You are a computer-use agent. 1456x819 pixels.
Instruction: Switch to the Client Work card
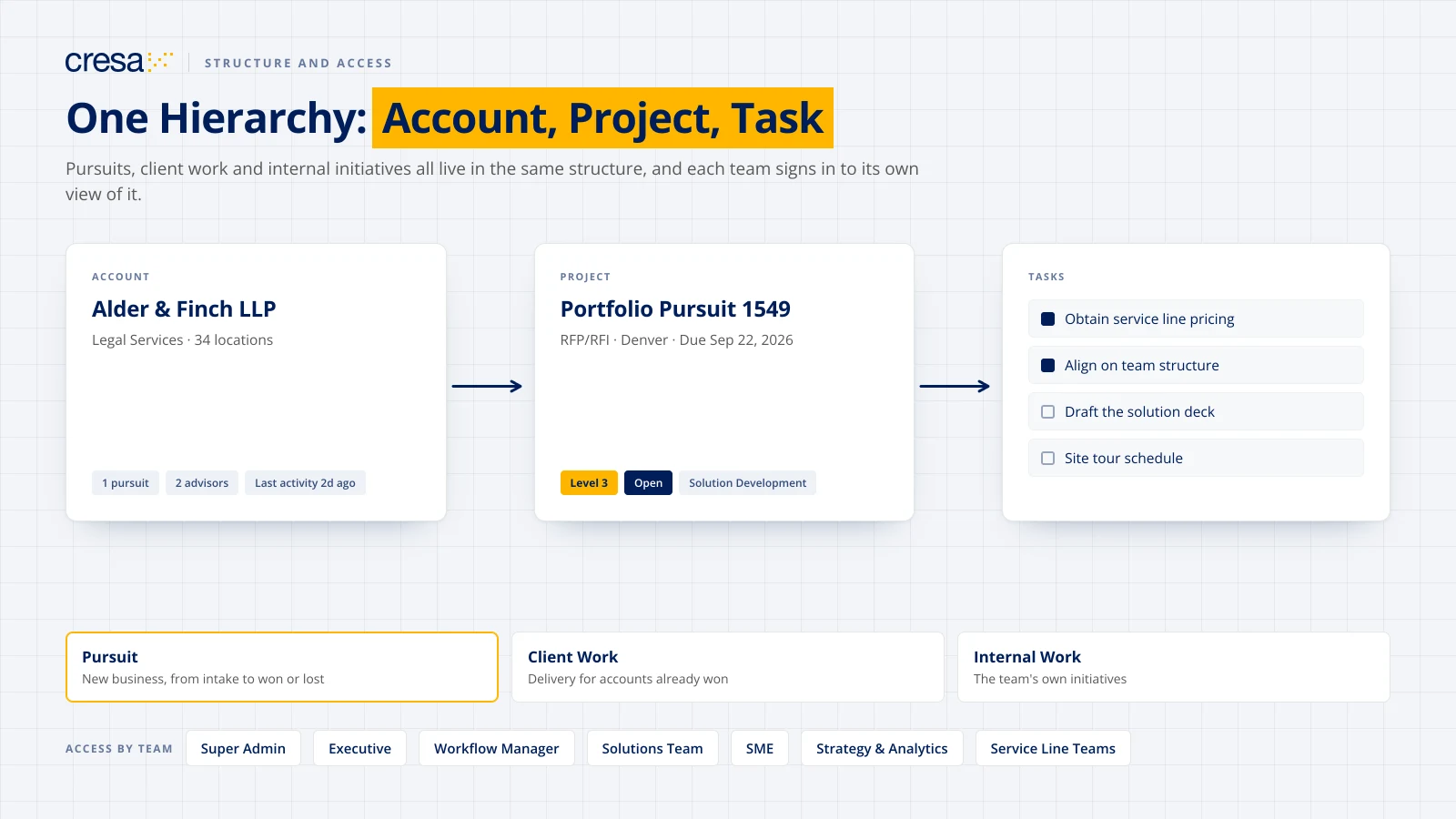click(x=728, y=667)
